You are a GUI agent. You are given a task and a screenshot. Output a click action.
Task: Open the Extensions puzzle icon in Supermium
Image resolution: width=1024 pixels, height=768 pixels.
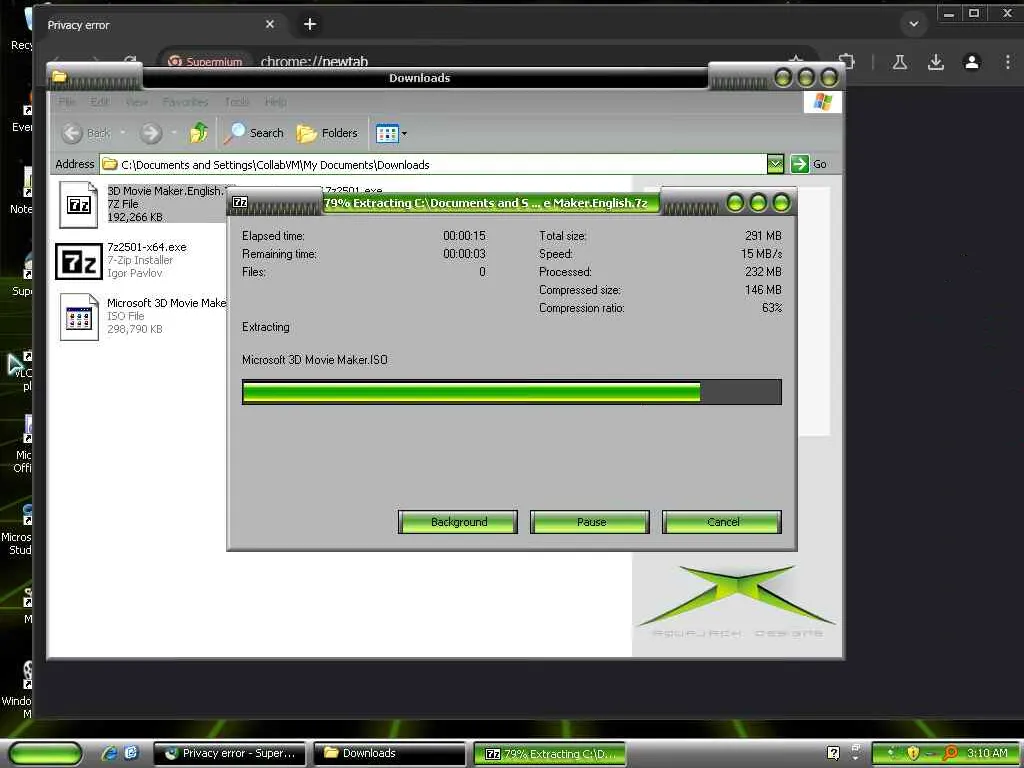point(846,62)
